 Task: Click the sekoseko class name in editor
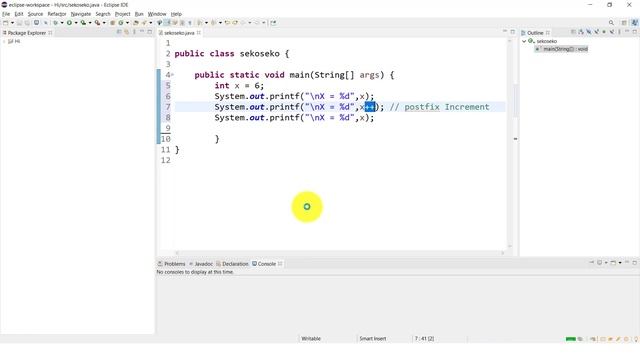click(x=260, y=54)
